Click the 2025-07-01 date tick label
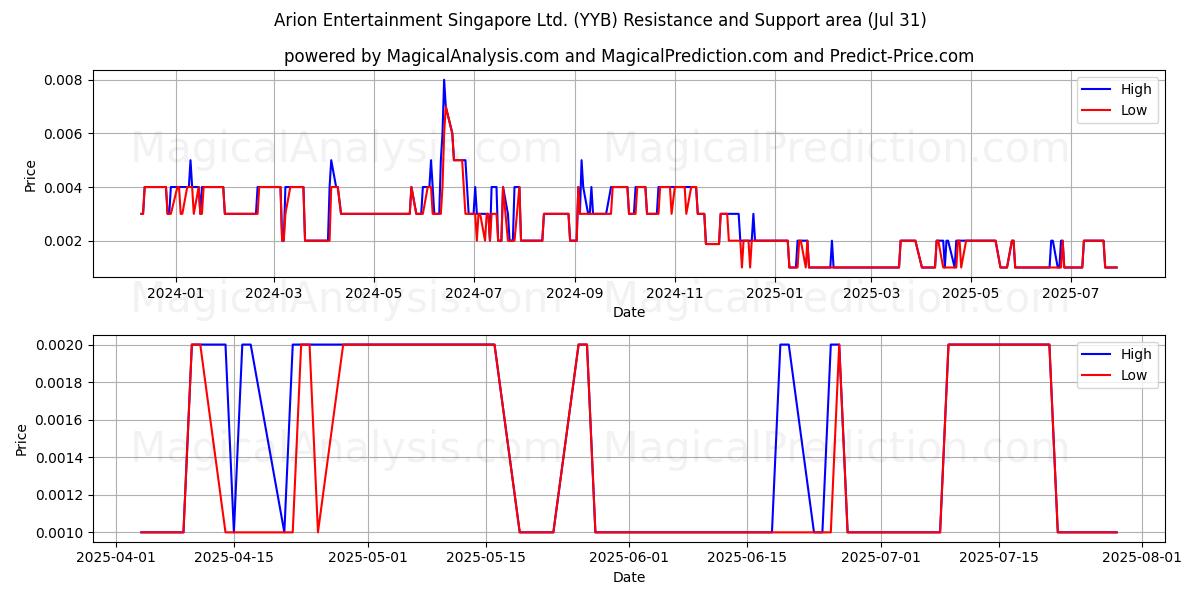This screenshot has width=1200, height=600. [x=882, y=558]
